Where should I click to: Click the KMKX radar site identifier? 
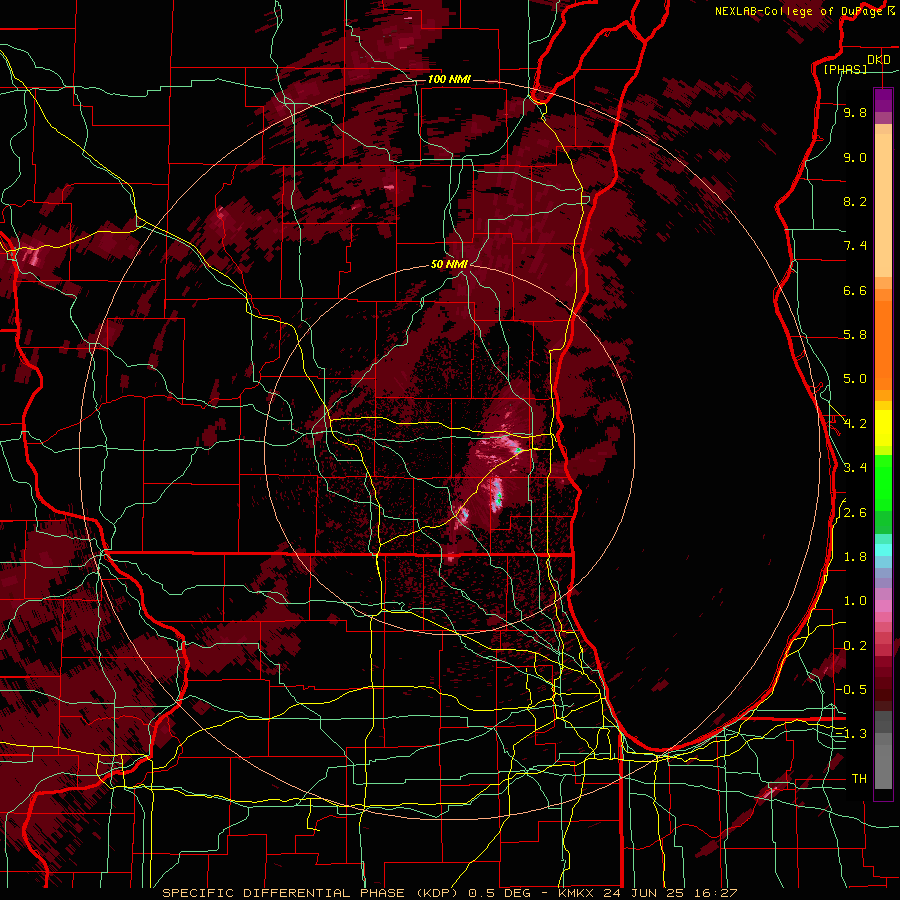point(575,893)
